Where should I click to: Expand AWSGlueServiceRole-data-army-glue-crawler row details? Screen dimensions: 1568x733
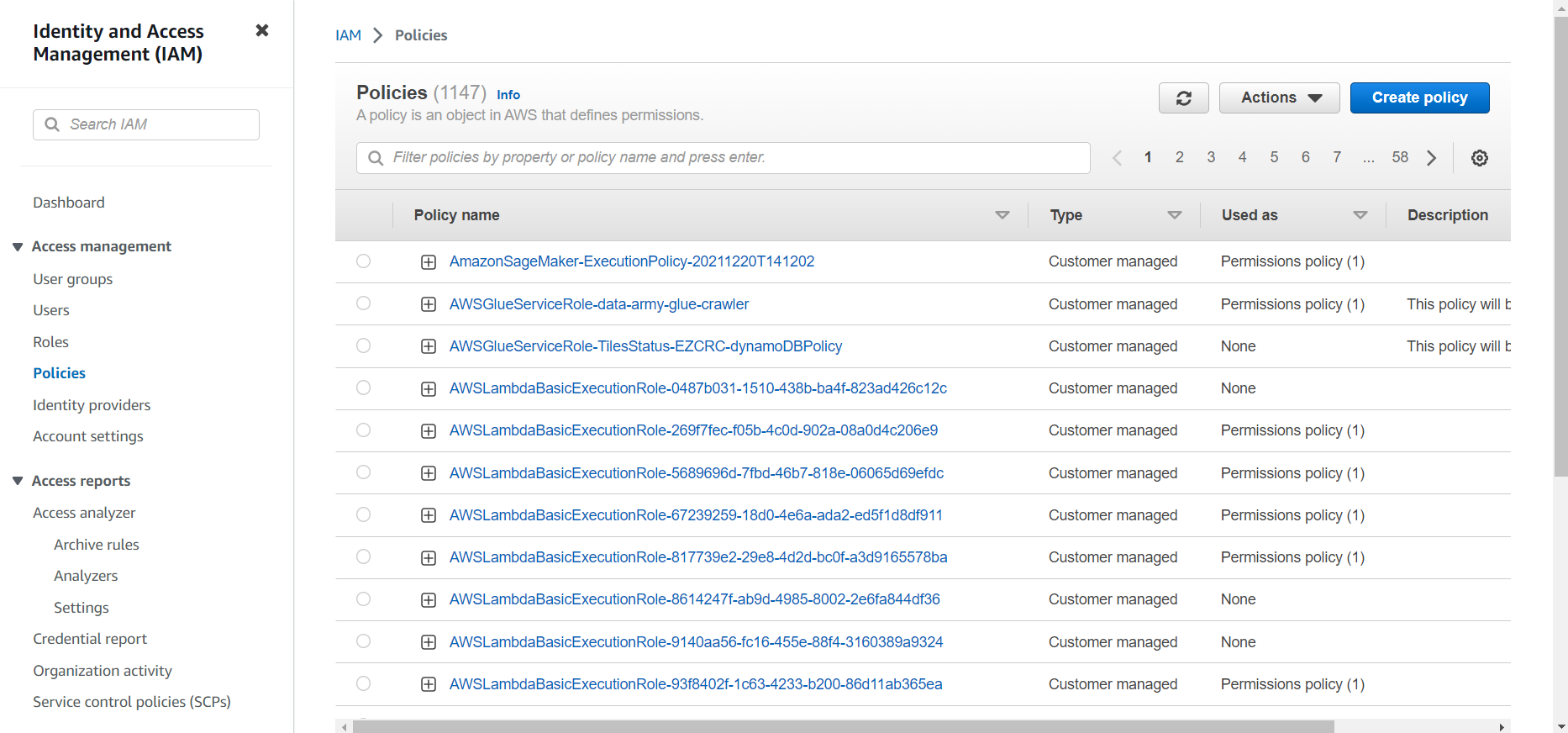tap(429, 304)
